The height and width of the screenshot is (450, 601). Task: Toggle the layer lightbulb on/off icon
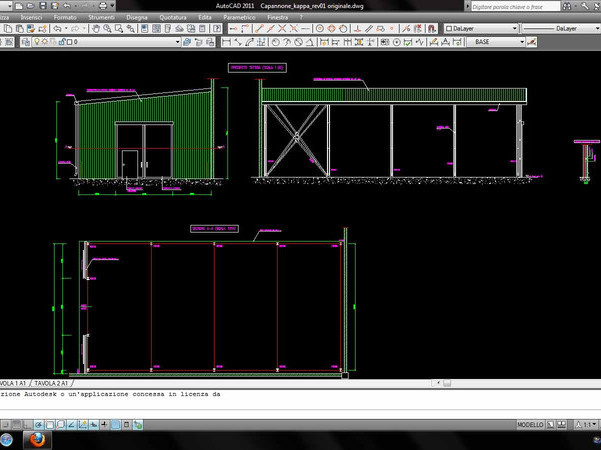pyautogui.click(x=35, y=43)
